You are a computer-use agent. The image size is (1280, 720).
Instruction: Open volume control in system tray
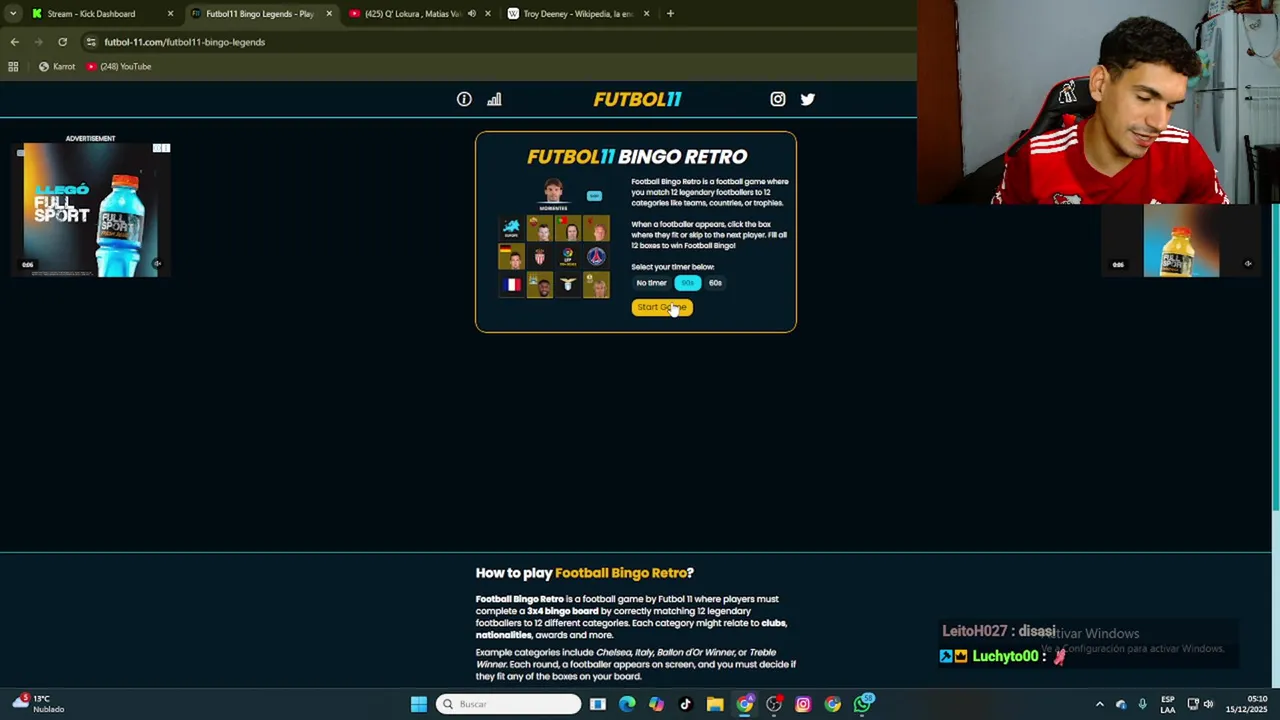[1208, 704]
